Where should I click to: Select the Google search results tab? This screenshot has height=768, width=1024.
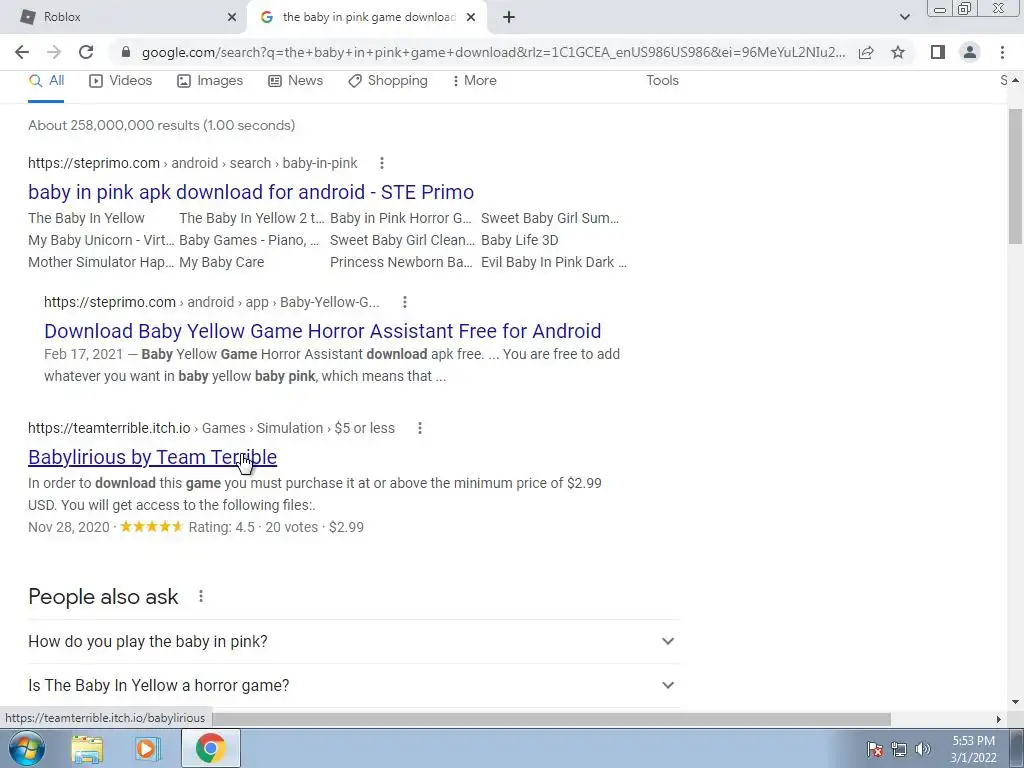tap(367, 17)
